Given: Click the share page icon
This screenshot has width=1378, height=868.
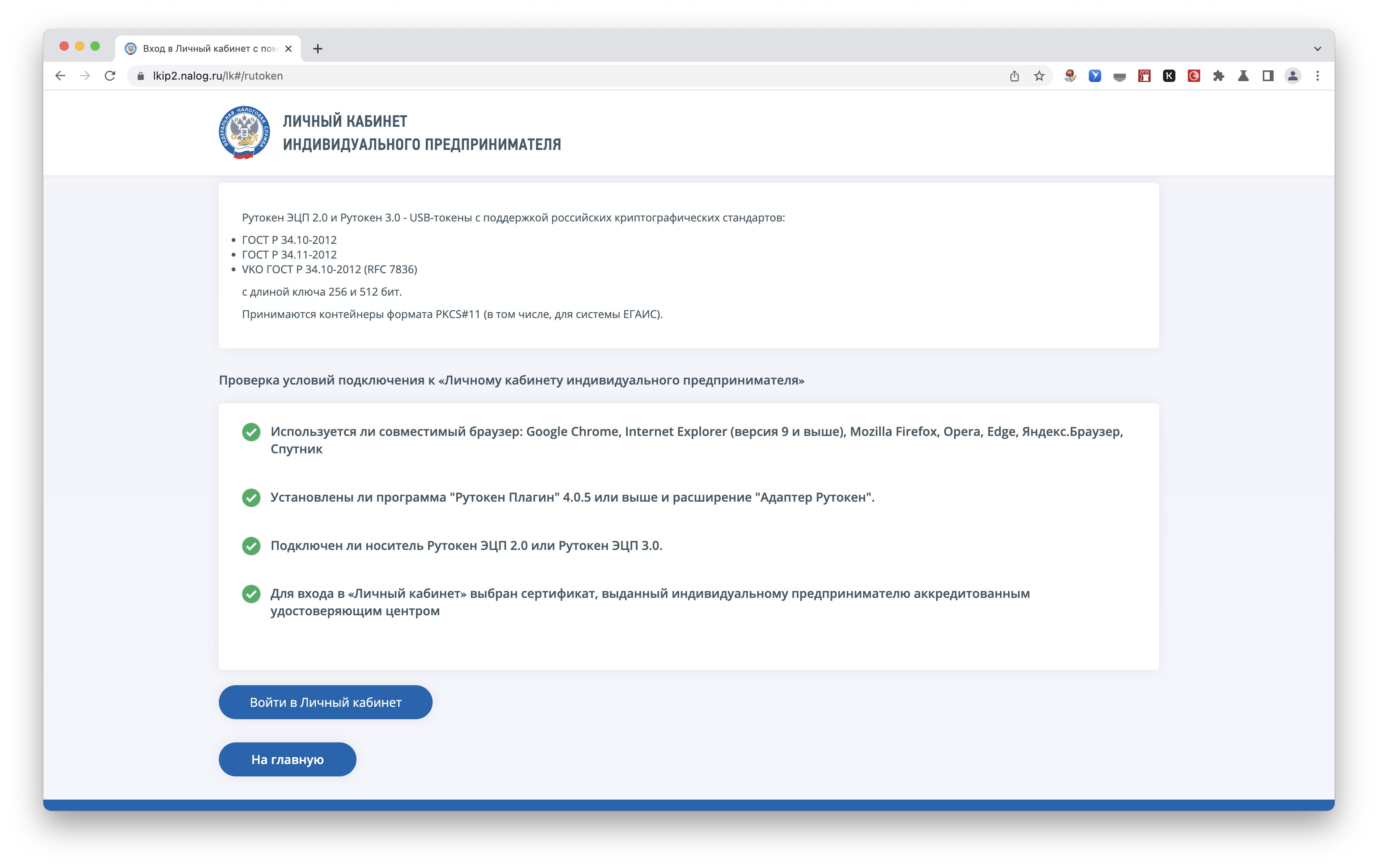Looking at the screenshot, I should (1014, 76).
